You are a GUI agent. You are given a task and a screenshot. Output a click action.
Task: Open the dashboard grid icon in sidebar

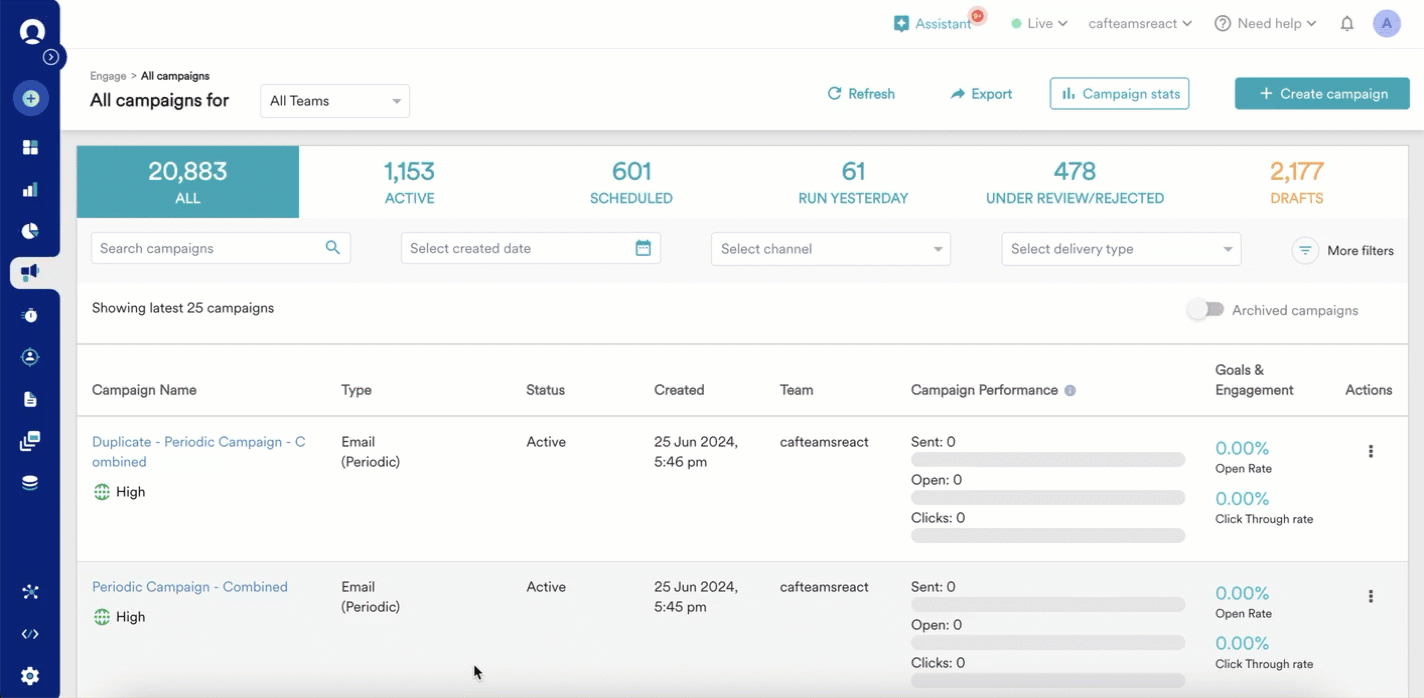tap(30, 147)
